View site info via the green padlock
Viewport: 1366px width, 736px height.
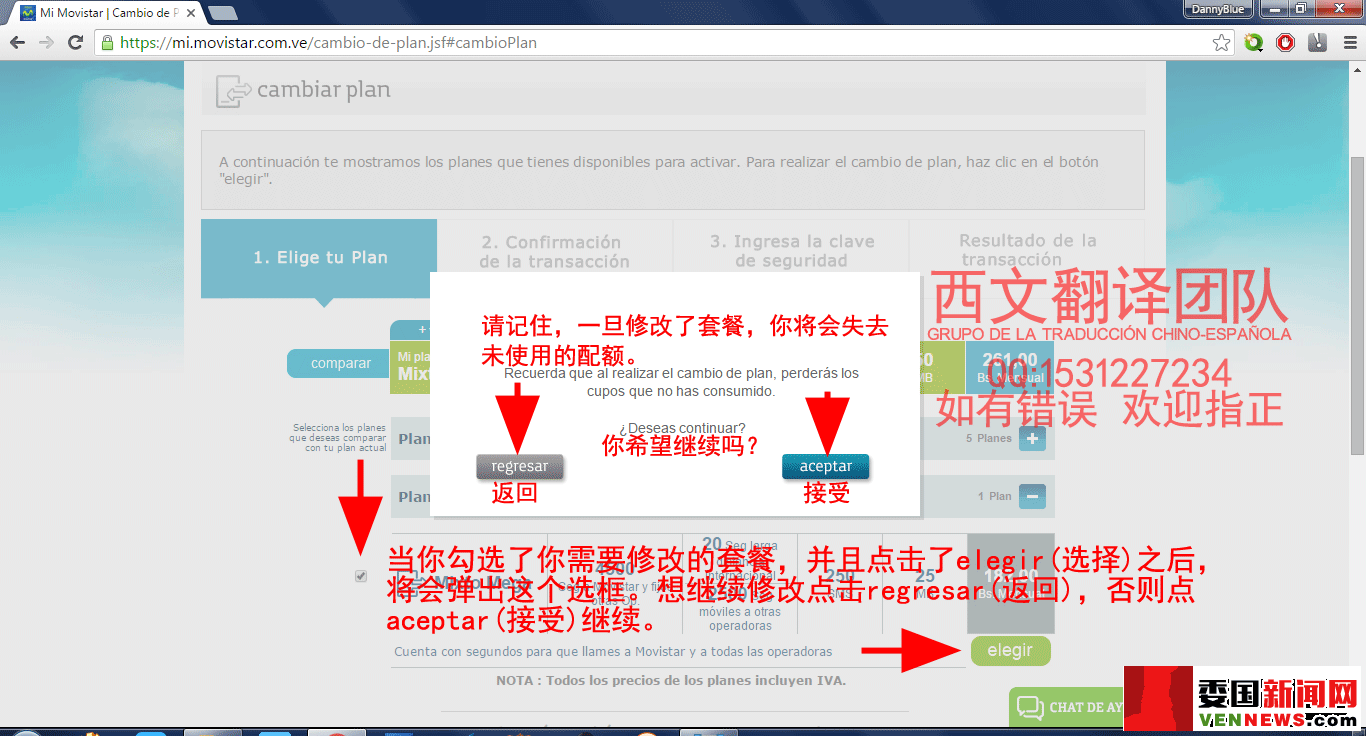pos(107,43)
